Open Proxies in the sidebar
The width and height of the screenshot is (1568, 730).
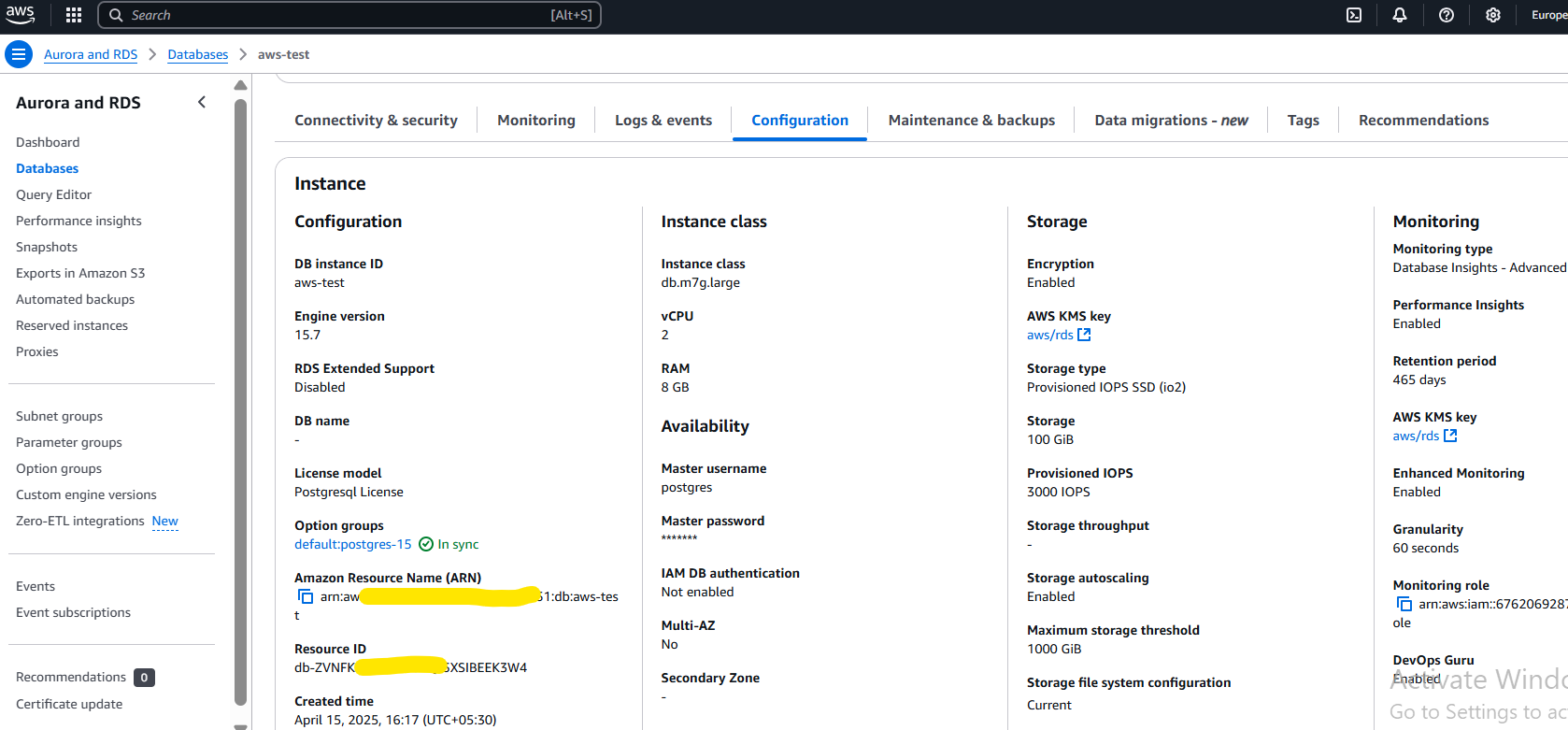37,351
